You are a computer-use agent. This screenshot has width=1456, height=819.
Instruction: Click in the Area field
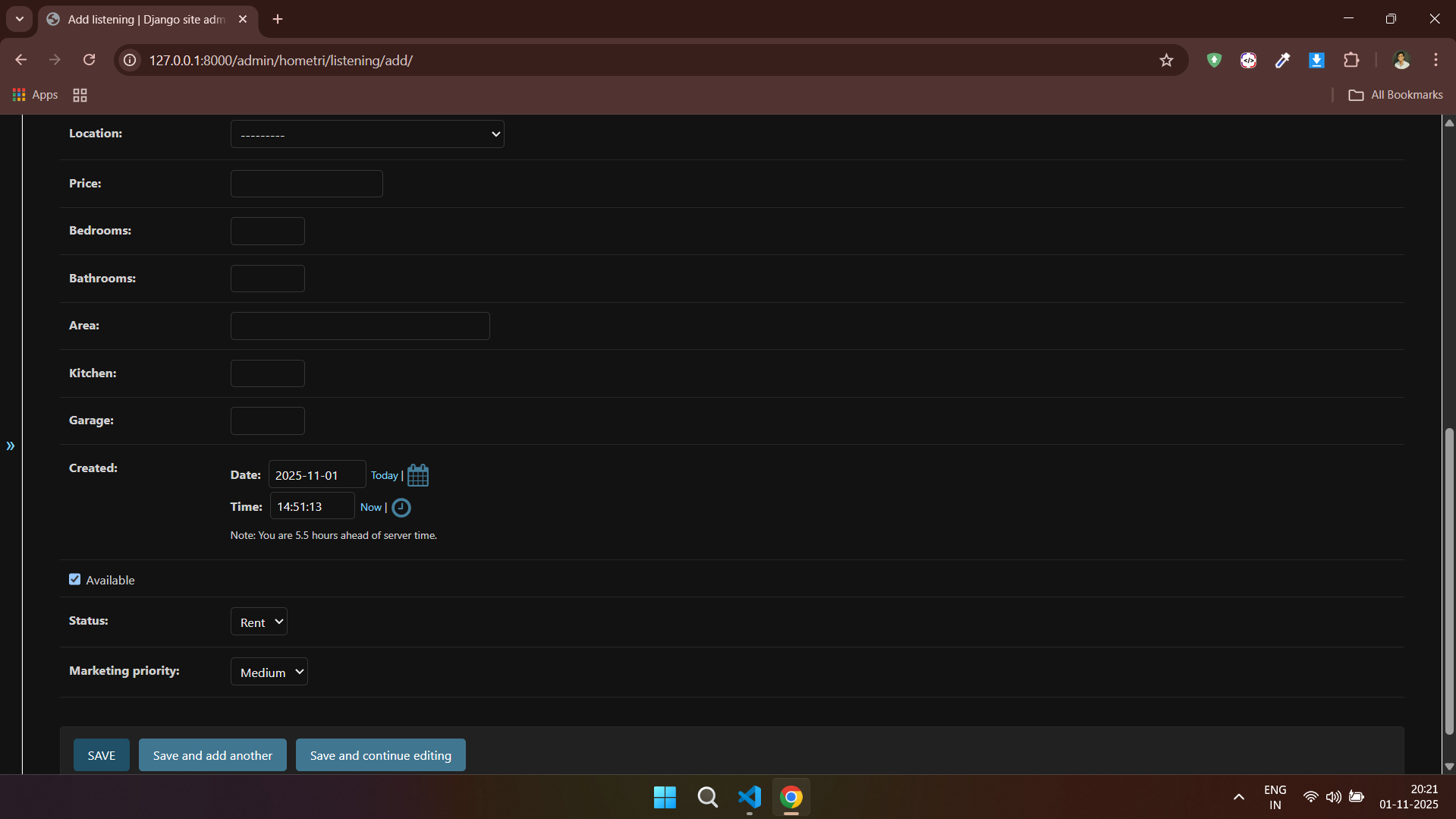360,326
